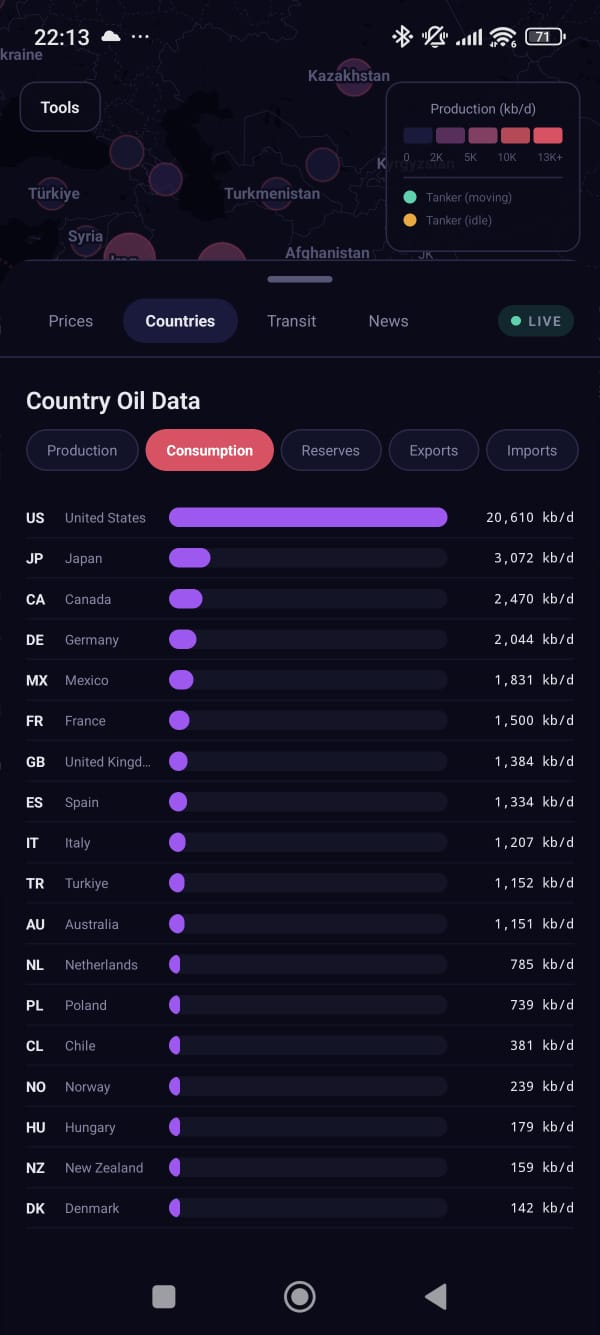Choose the Imports filter button
Image resolution: width=600 pixels, height=1335 pixels.
[531, 450]
